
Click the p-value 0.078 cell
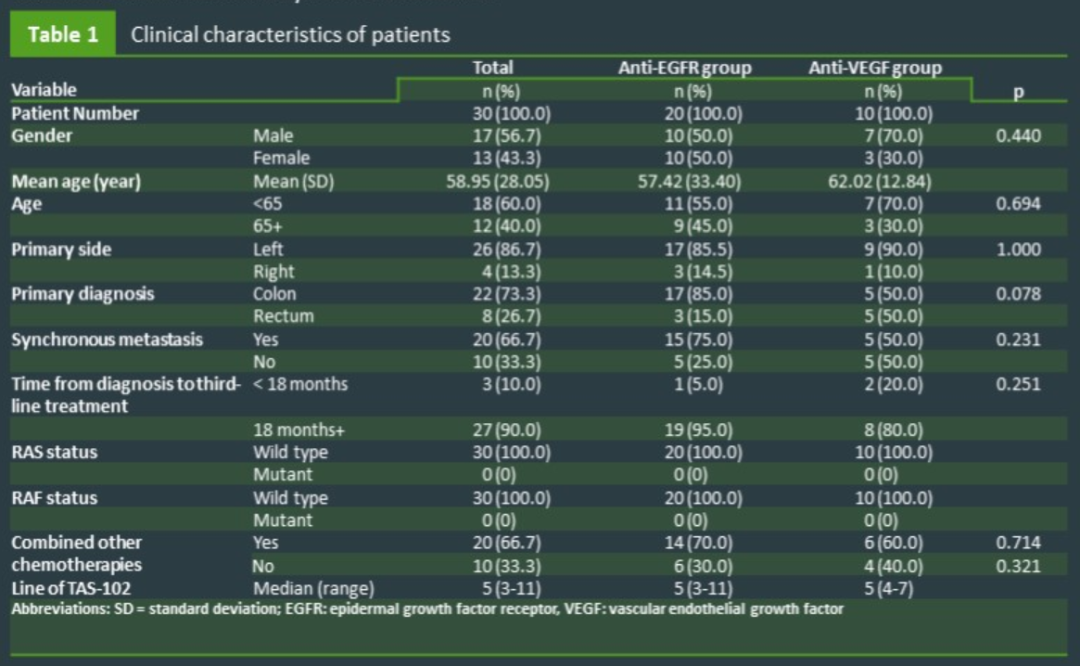coord(1018,294)
